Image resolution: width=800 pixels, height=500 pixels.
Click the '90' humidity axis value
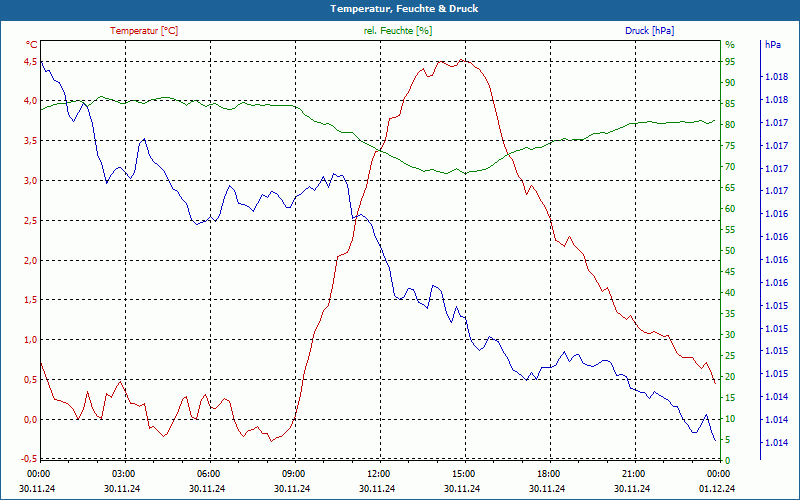[730, 83]
